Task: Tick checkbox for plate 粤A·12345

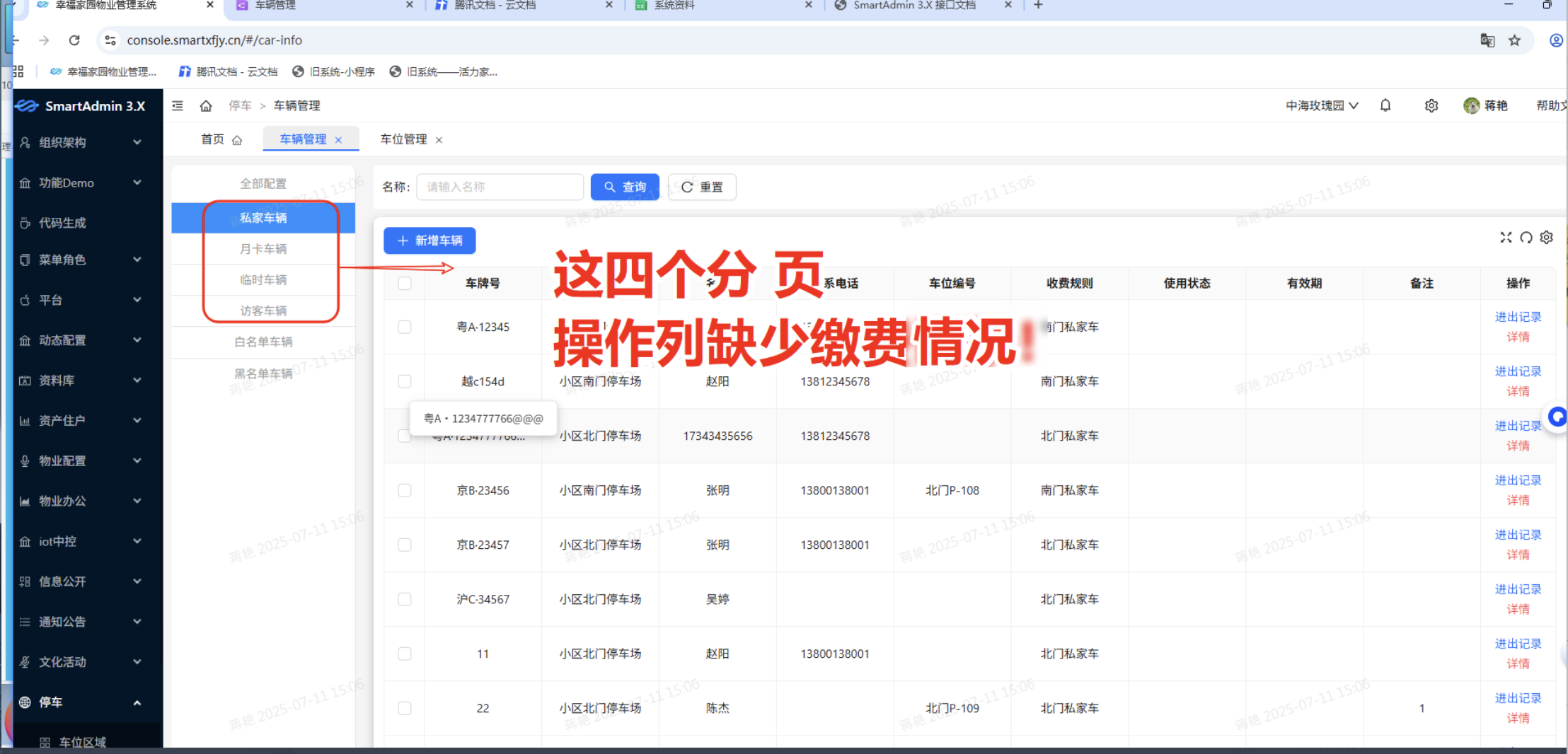Action: coord(404,327)
